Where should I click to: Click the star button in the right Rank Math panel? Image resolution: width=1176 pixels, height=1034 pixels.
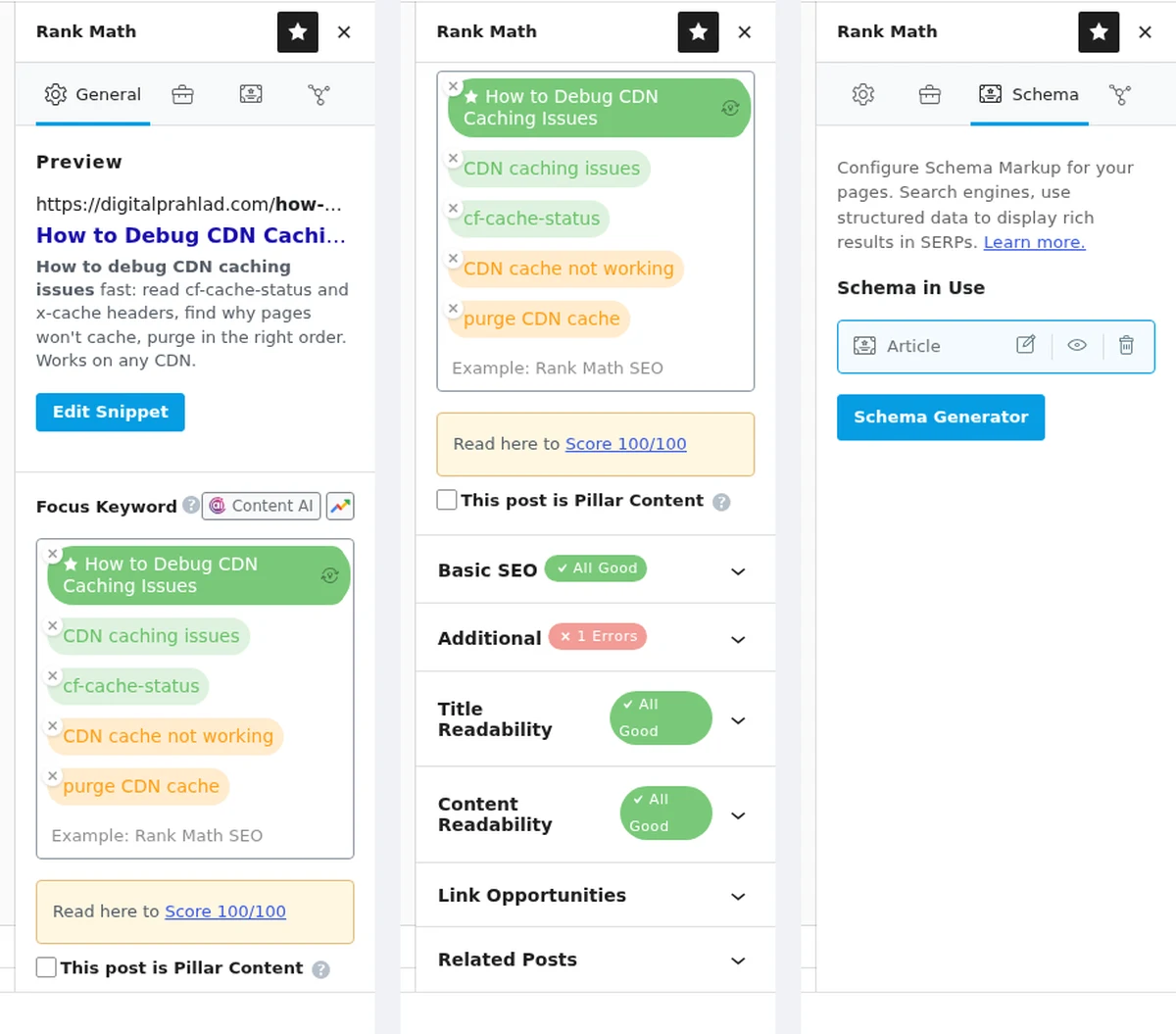(x=1099, y=32)
